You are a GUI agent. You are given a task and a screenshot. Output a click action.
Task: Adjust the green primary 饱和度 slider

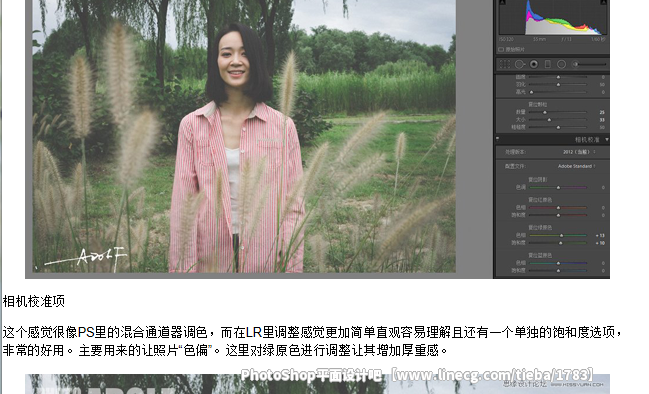tap(558, 243)
